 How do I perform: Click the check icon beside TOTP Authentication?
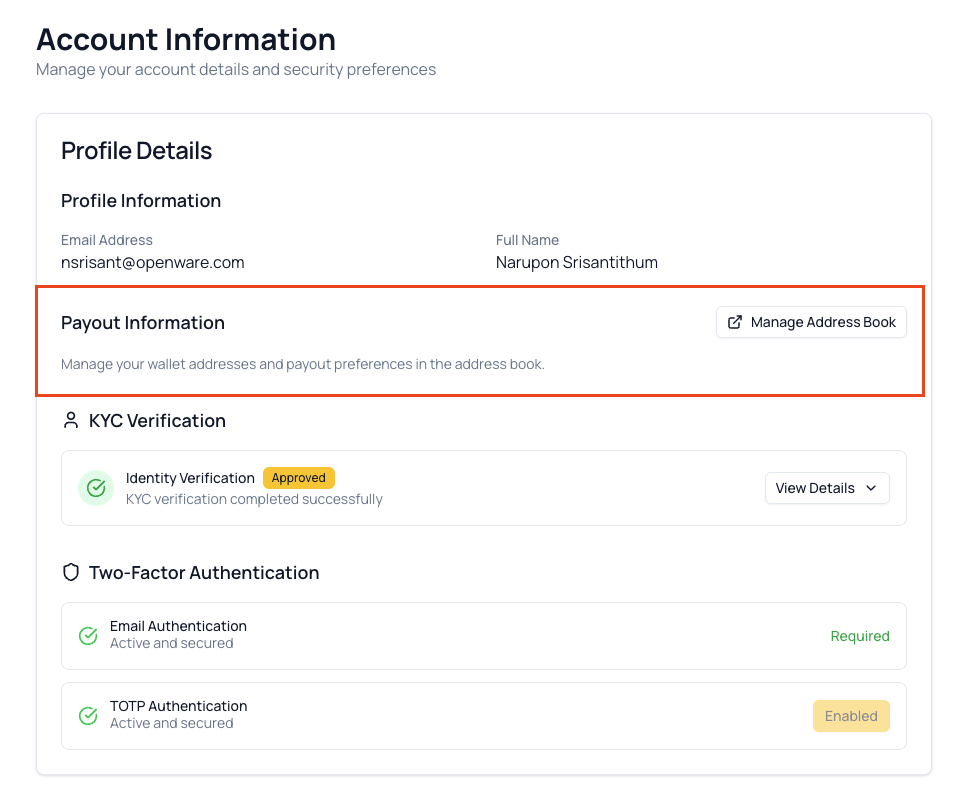88,714
